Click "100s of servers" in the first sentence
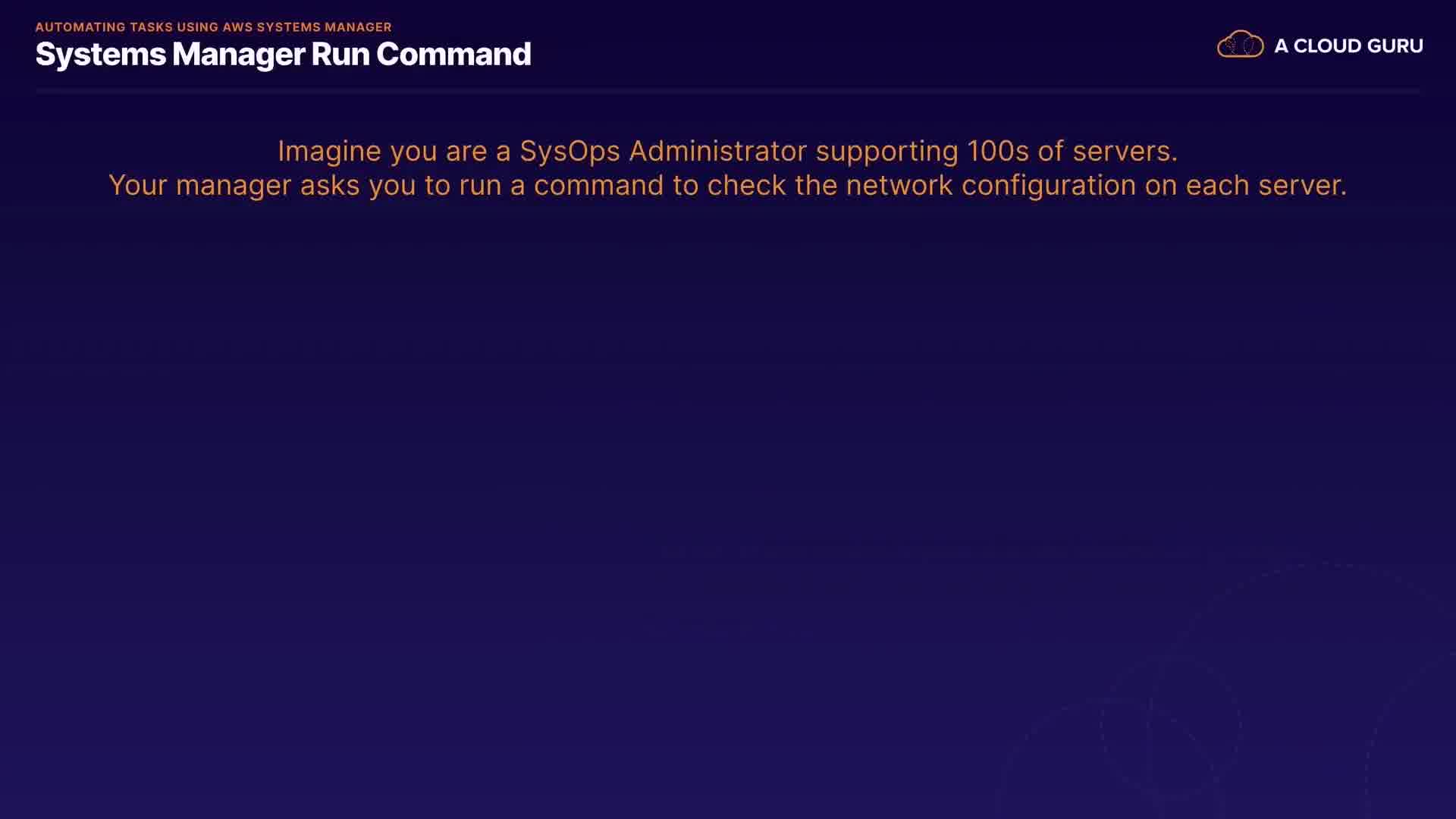This screenshot has height=819, width=1456. coord(1072,151)
